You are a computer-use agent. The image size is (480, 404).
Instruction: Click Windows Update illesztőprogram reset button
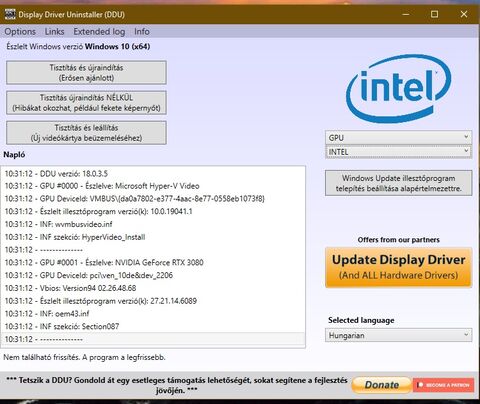click(x=399, y=183)
